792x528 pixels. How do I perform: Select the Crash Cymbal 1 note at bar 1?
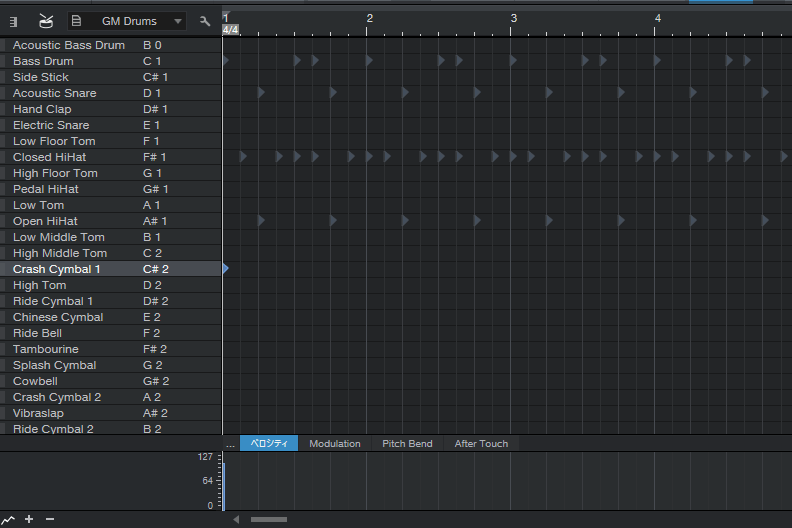[226, 269]
